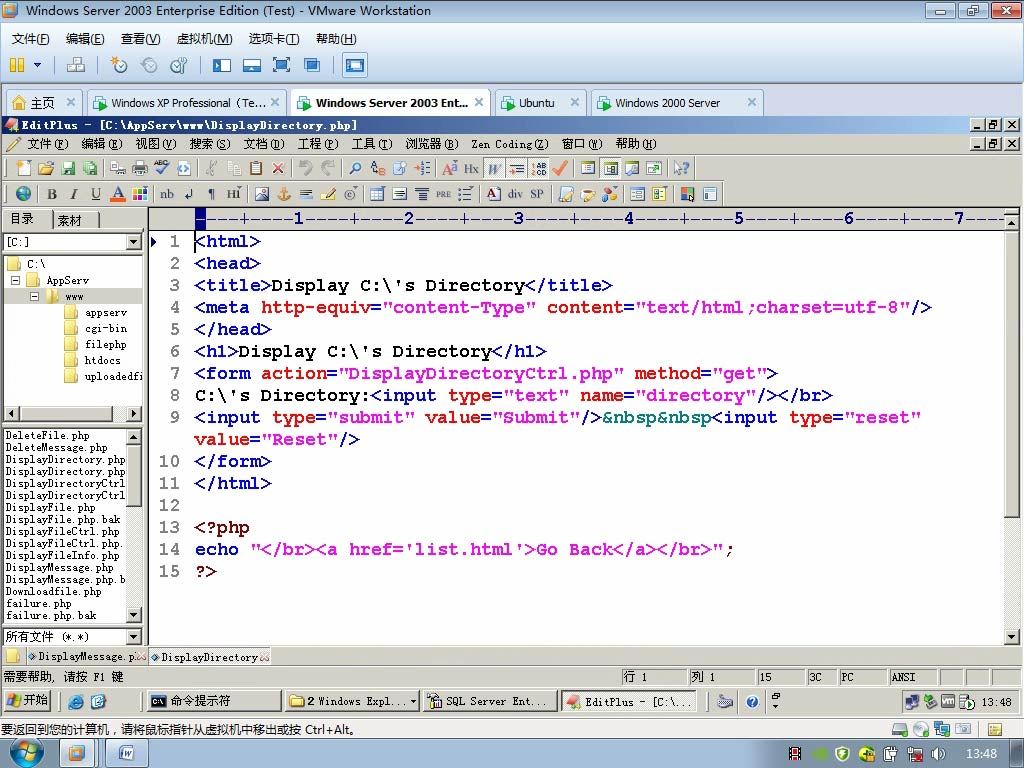The height and width of the screenshot is (768, 1024).
Task: Select the htdocs folder in tree
Action: (103, 360)
